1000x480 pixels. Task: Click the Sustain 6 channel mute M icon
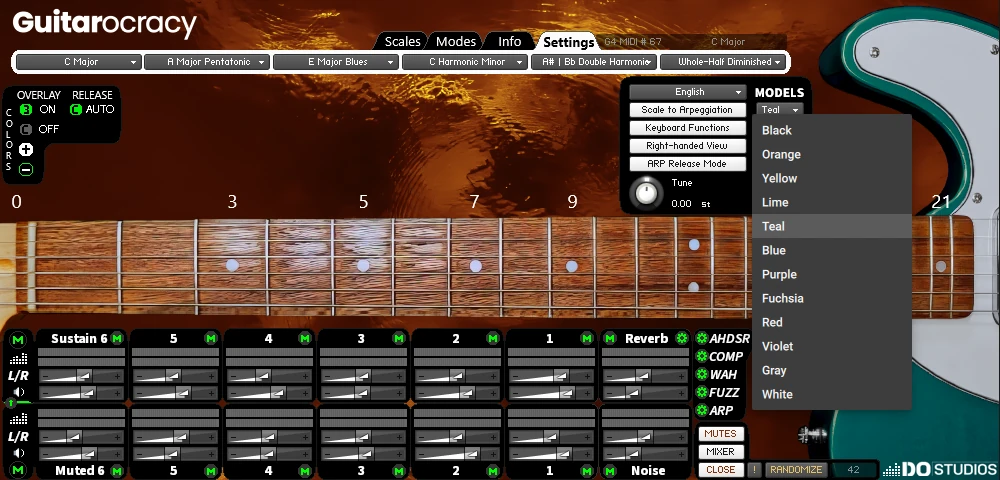coord(117,338)
